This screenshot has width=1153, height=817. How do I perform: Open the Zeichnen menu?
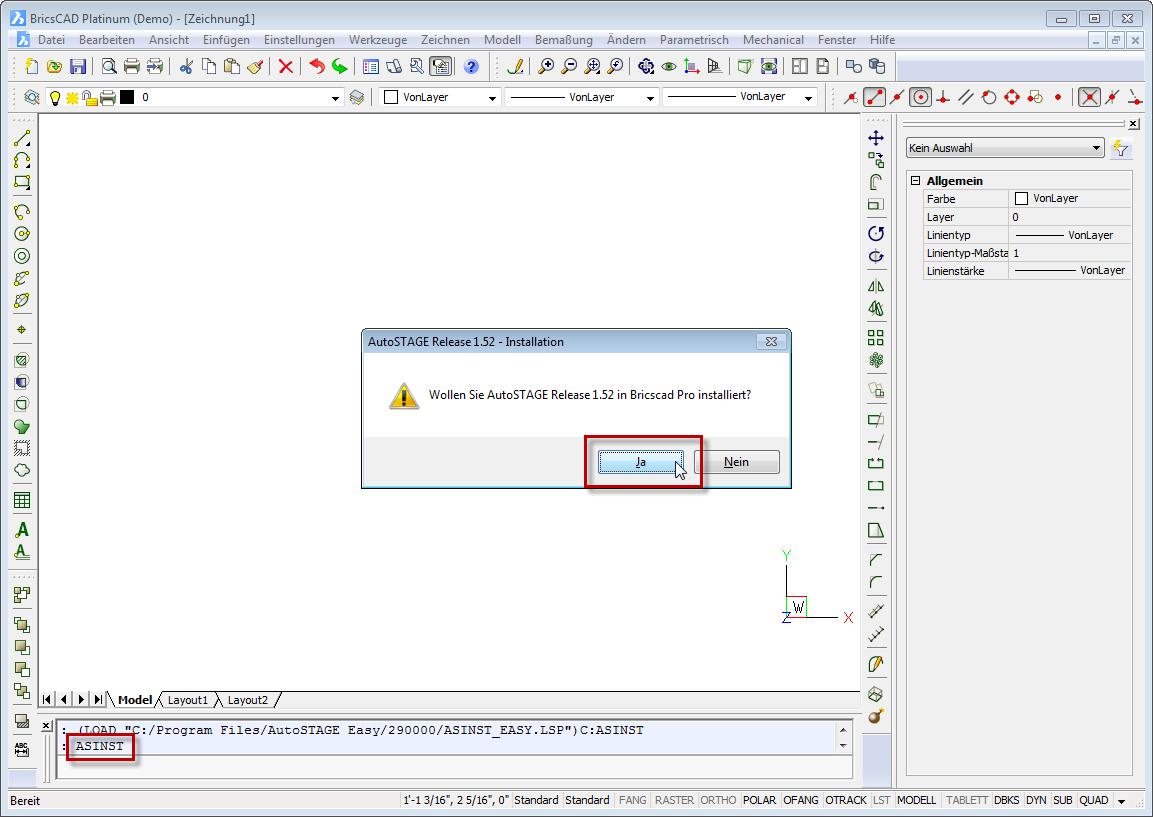pos(445,40)
